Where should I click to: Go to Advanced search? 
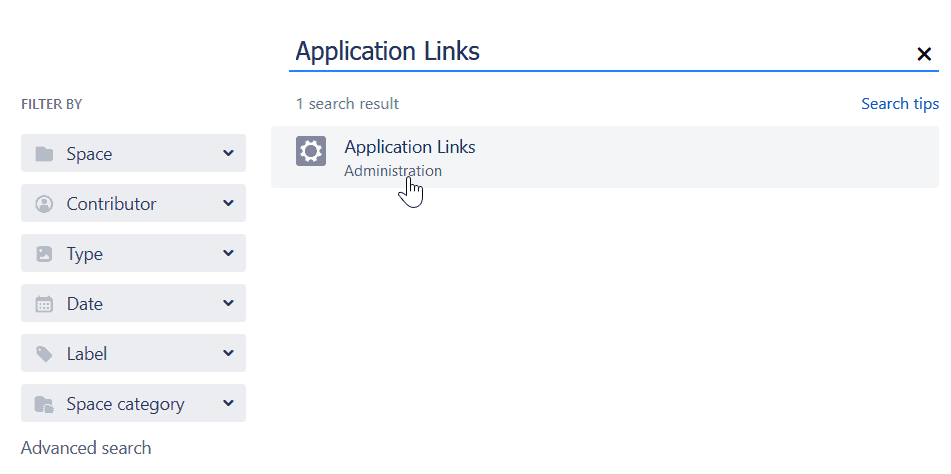(x=86, y=448)
